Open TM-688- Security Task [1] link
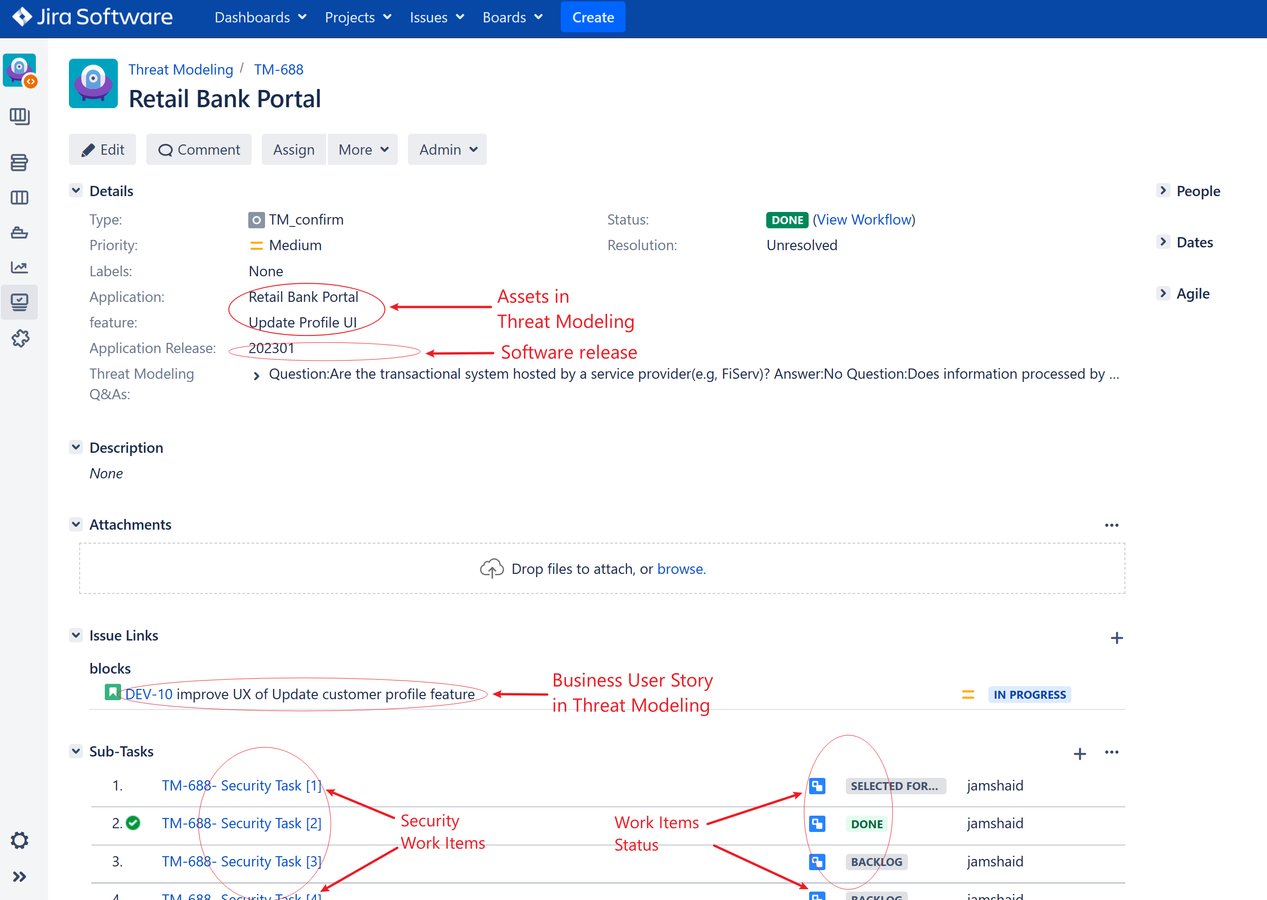Viewport: 1267px width, 900px height. 242,786
